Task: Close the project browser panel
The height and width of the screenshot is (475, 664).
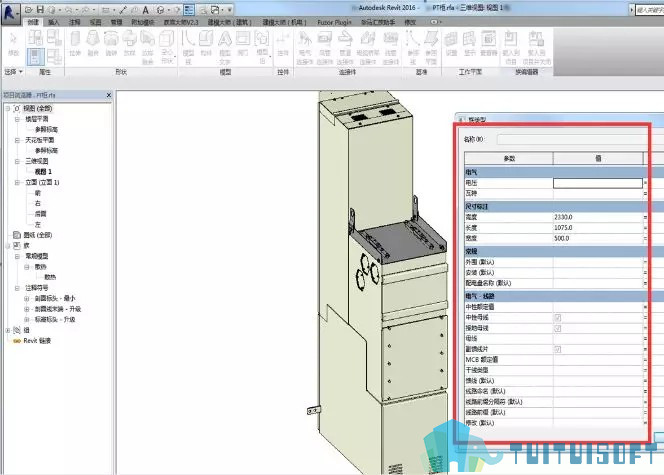Action: [108, 95]
